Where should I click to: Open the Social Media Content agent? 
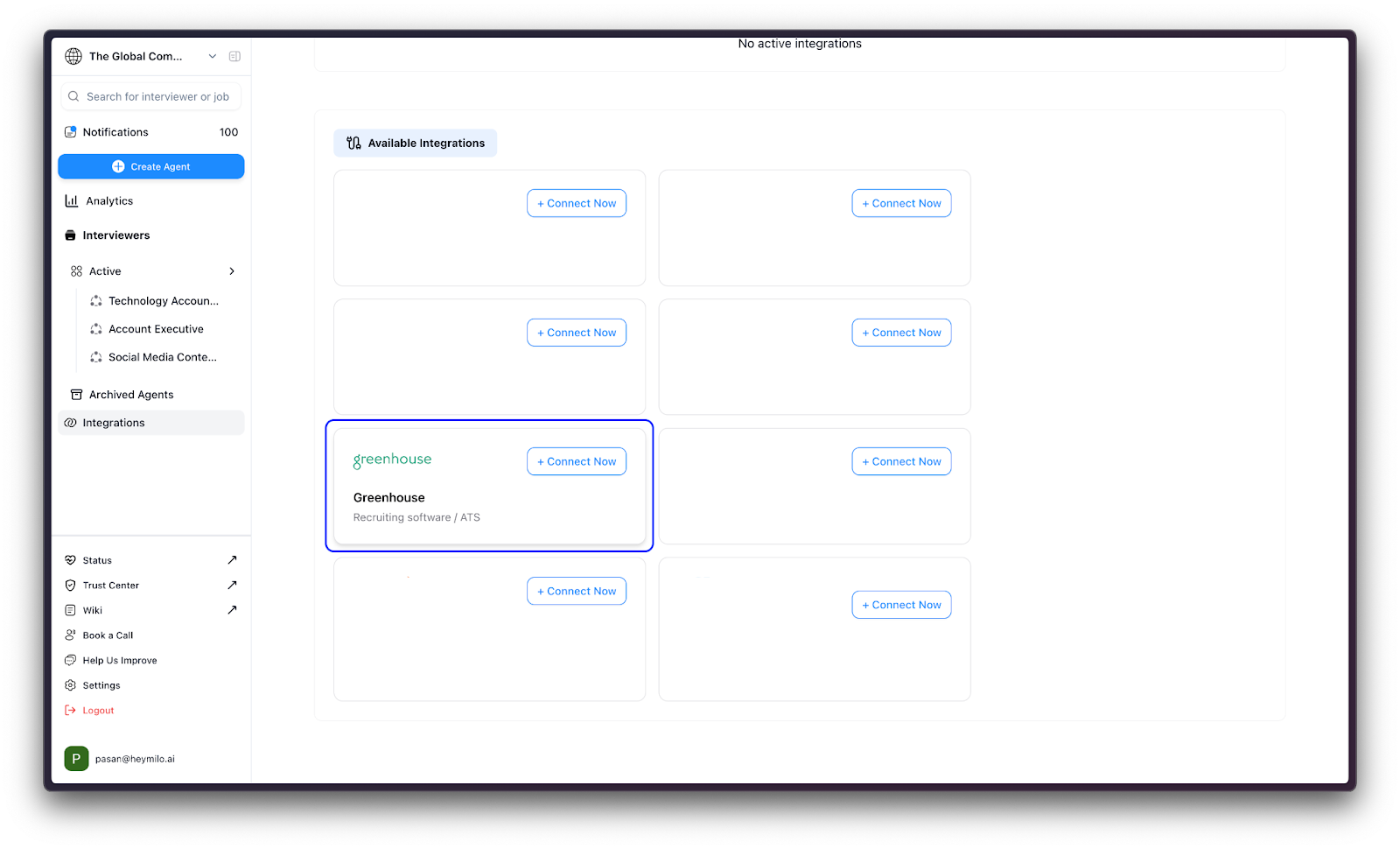pyautogui.click(x=162, y=357)
